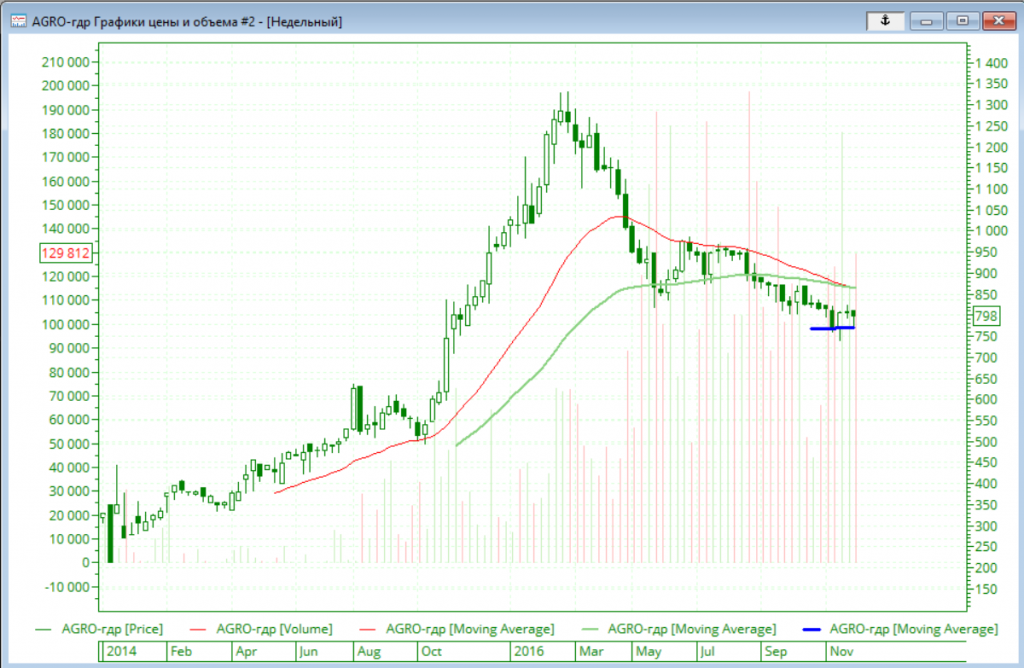Click the red 129 812 volume value label
The width and height of the screenshot is (1024, 668).
(x=66, y=253)
